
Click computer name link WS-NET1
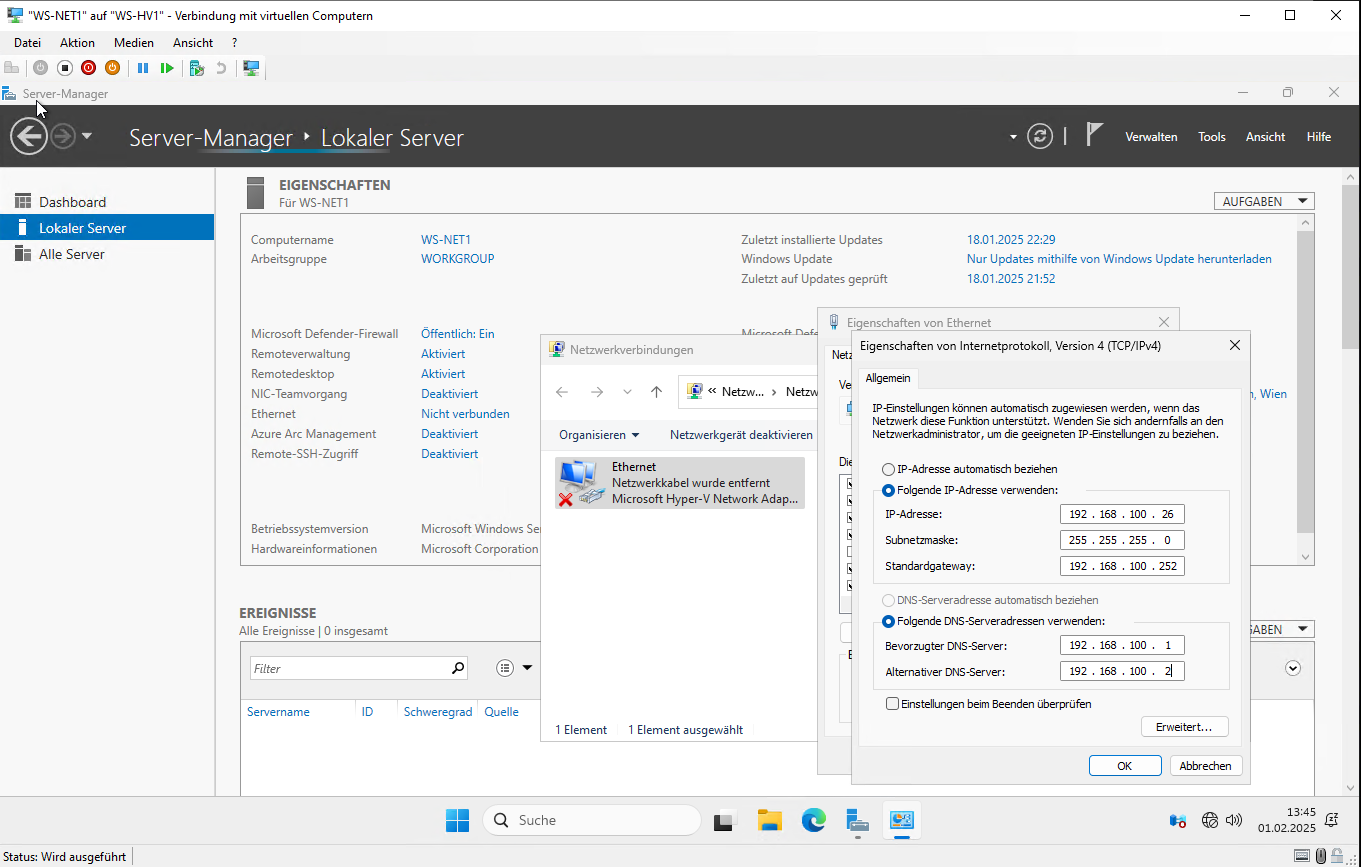click(x=446, y=240)
